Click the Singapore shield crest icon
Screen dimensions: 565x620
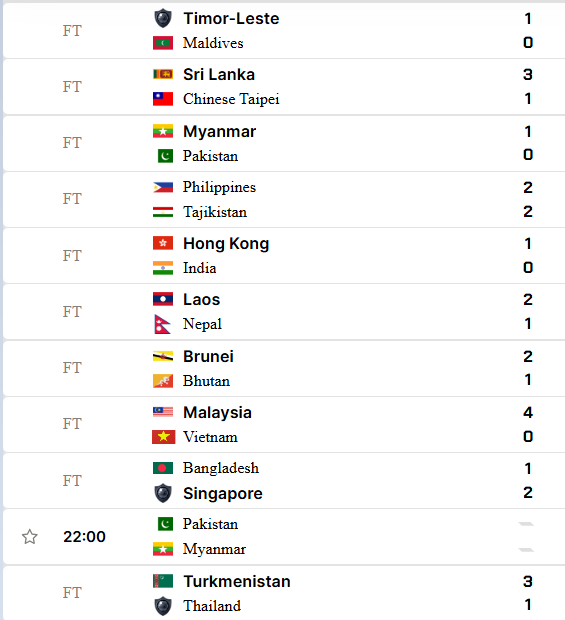tap(163, 493)
